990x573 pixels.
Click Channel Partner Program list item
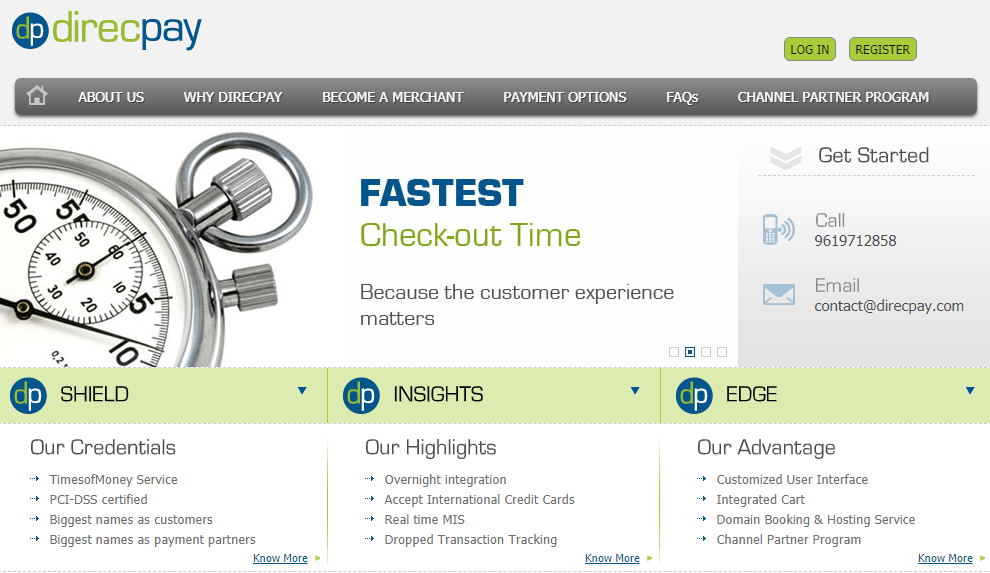coord(789,540)
